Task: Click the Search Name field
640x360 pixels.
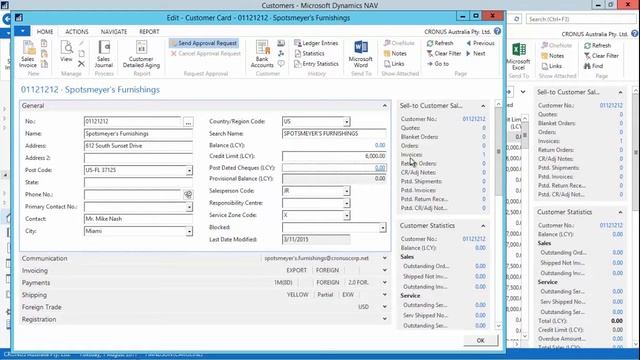Action: click(x=334, y=133)
